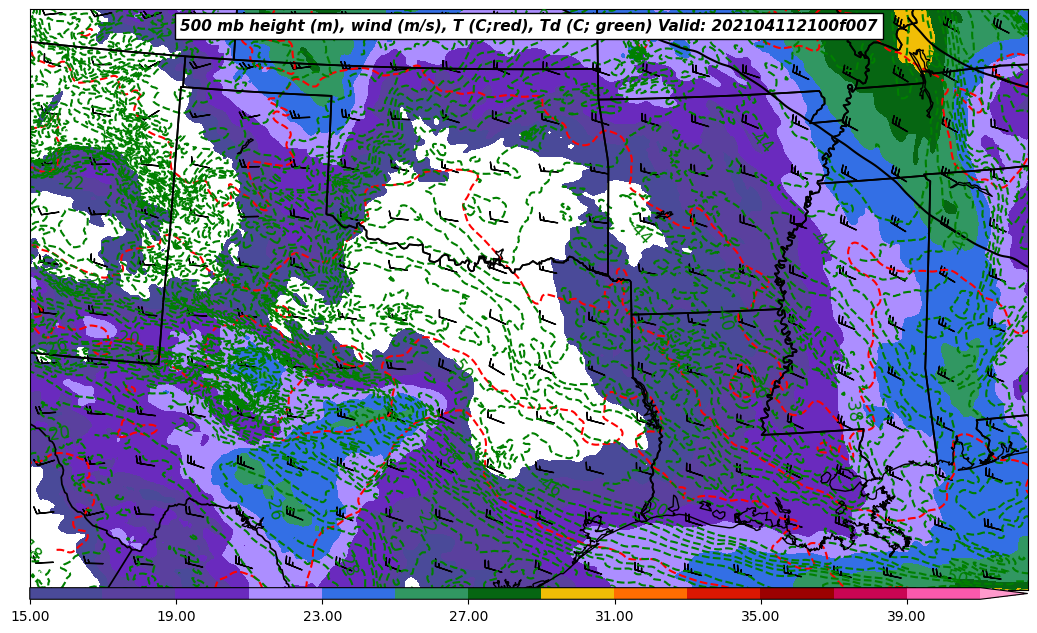Click the 31.00 colorbar tick label
This screenshot has width=1037, height=633.
tap(614, 616)
